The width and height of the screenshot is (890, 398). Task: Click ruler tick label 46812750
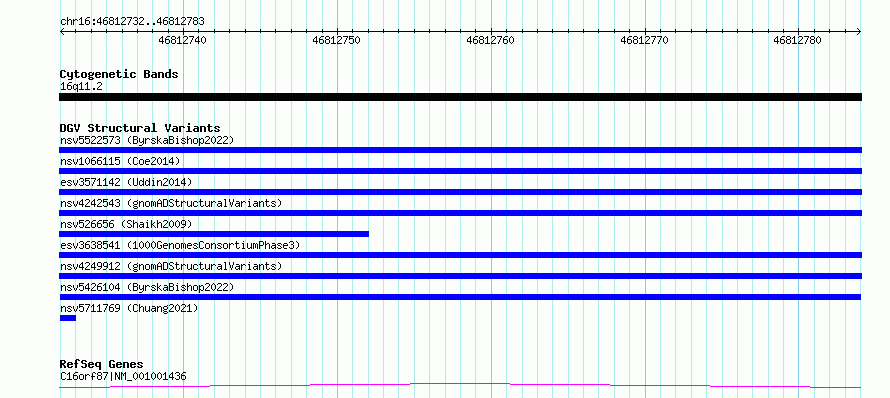click(x=337, y=40)
